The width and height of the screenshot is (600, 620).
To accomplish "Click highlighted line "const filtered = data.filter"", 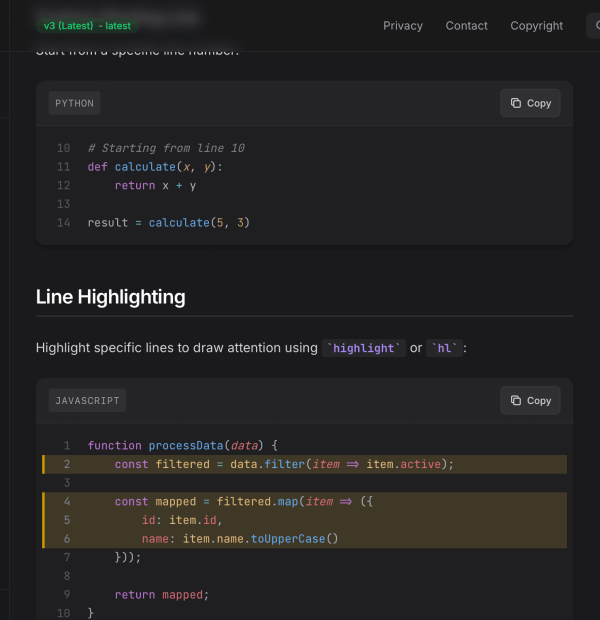I will [x=304, y=464].
